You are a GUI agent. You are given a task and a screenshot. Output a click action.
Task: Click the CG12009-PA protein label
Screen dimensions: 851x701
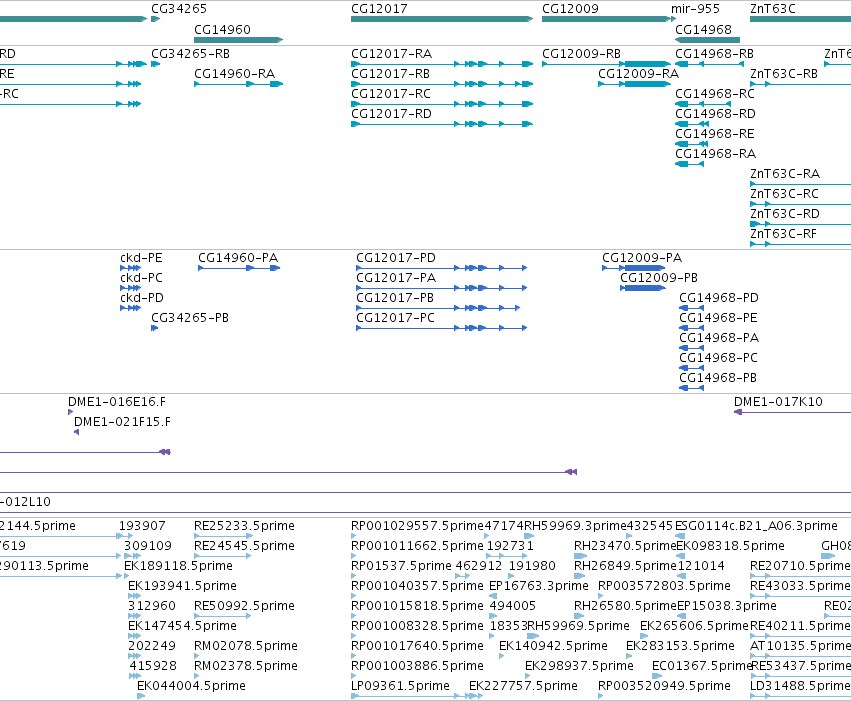pos(642,258)
